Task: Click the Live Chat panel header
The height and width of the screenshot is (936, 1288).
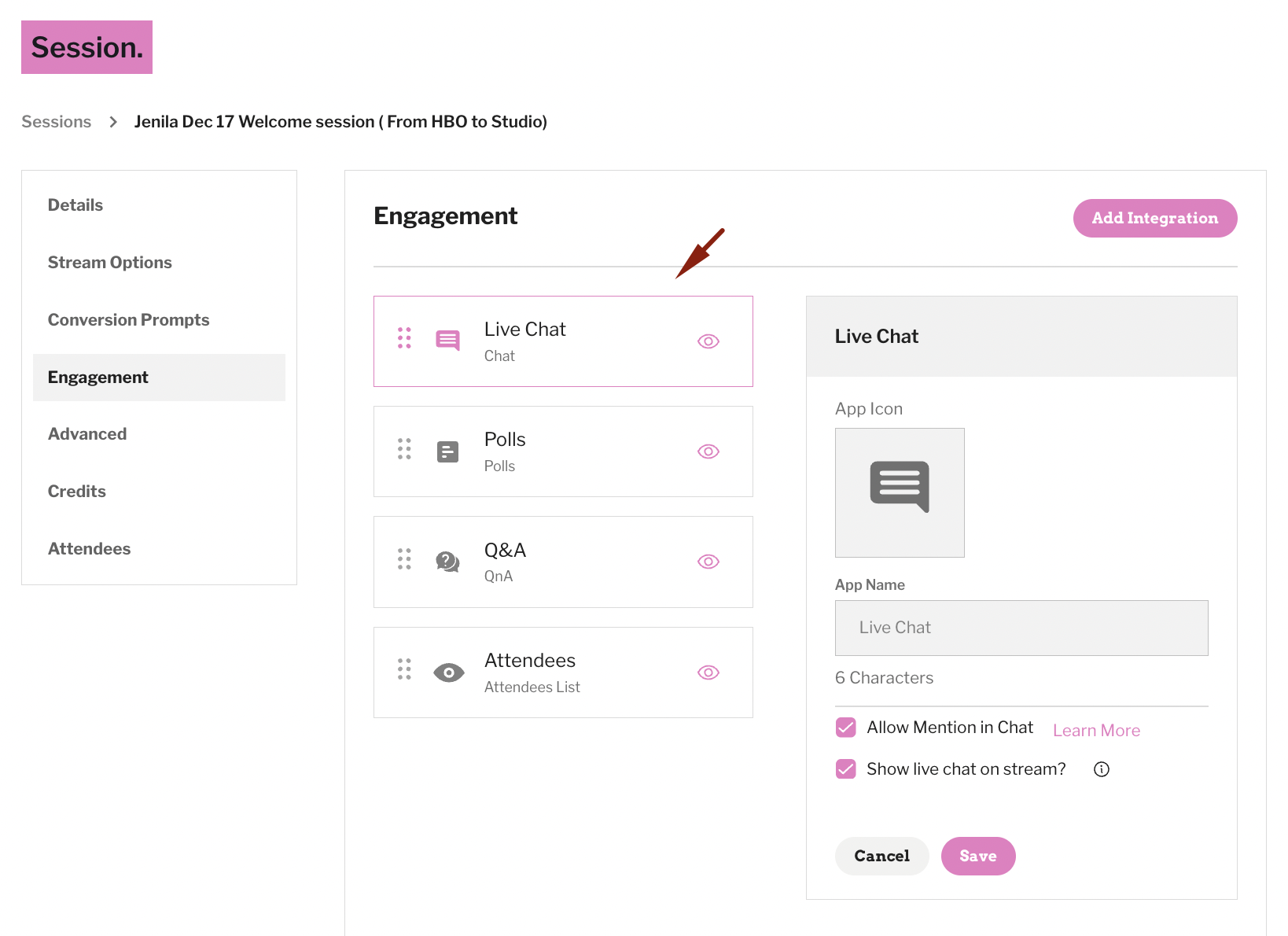Action: [x=1021, y=337]
